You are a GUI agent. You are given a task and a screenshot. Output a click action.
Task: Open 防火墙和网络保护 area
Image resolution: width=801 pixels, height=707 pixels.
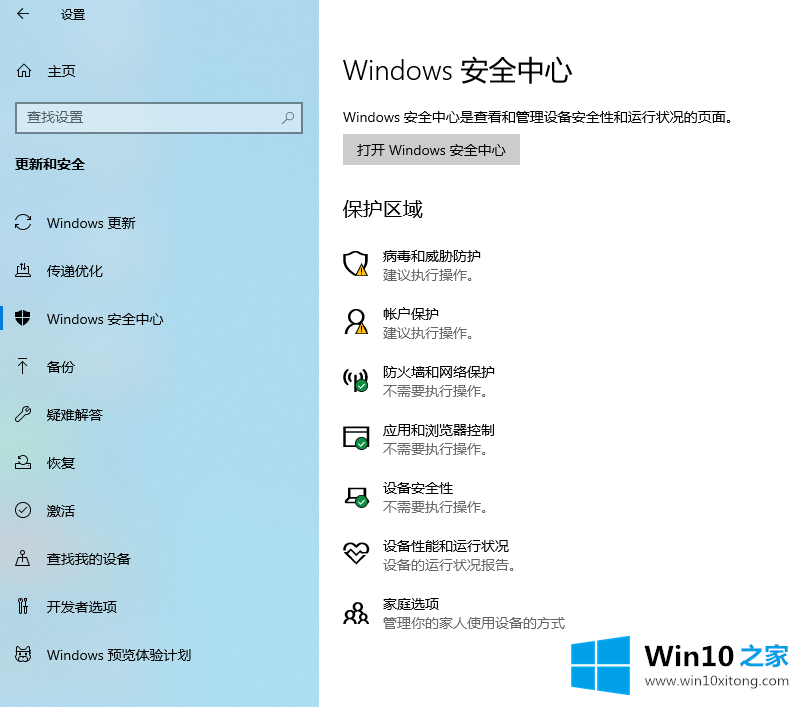pos(439,372)
